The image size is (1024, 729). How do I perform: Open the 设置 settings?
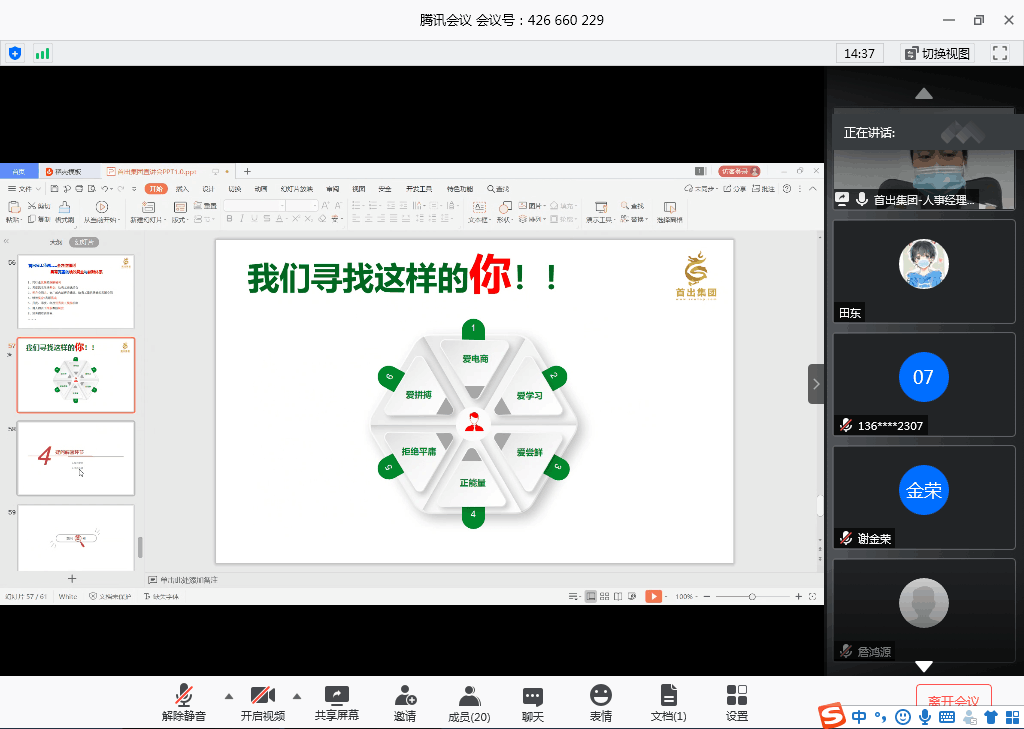pyautogui.click(x=737, y=703)
